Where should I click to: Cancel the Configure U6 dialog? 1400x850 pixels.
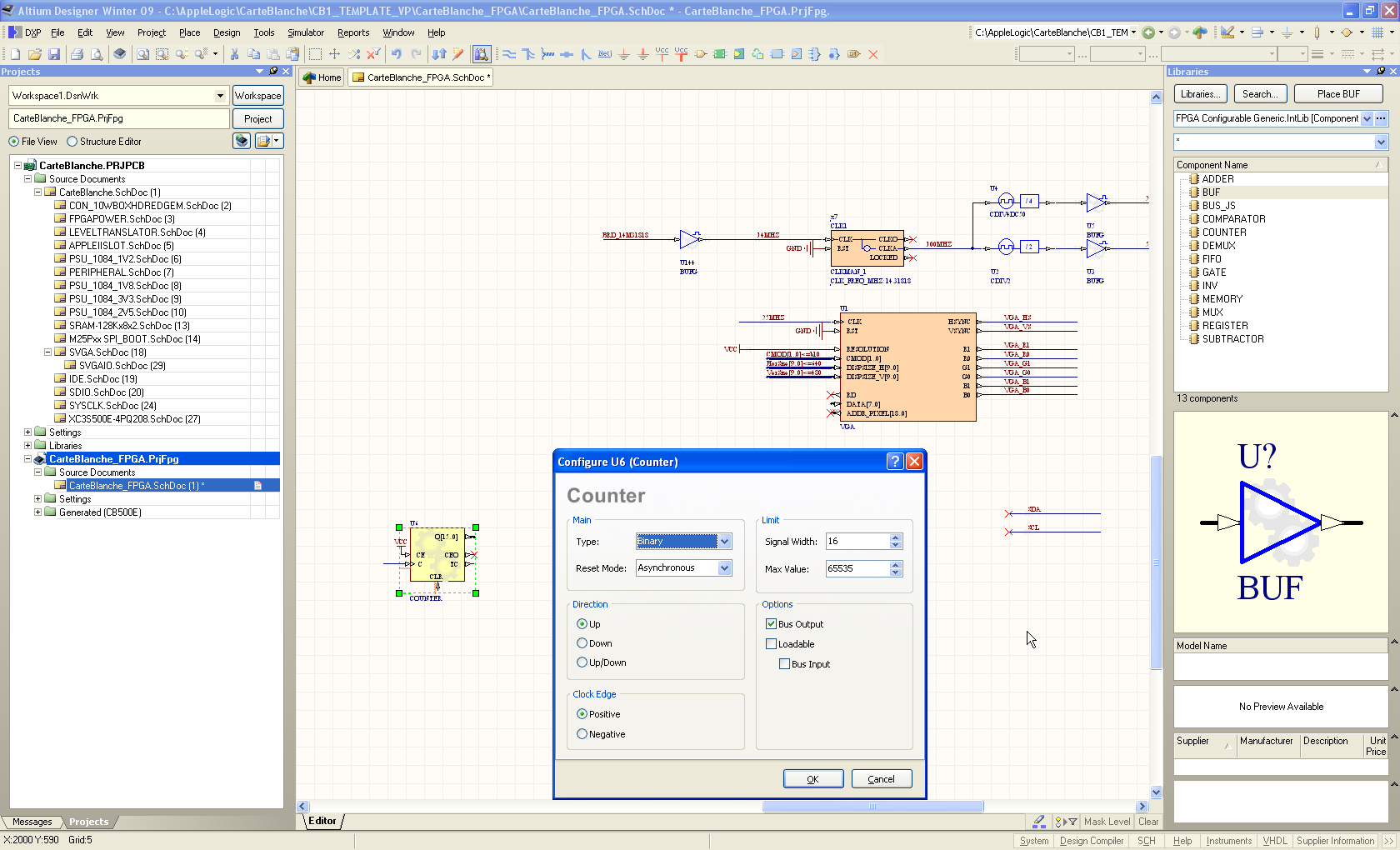pos(882,779)
